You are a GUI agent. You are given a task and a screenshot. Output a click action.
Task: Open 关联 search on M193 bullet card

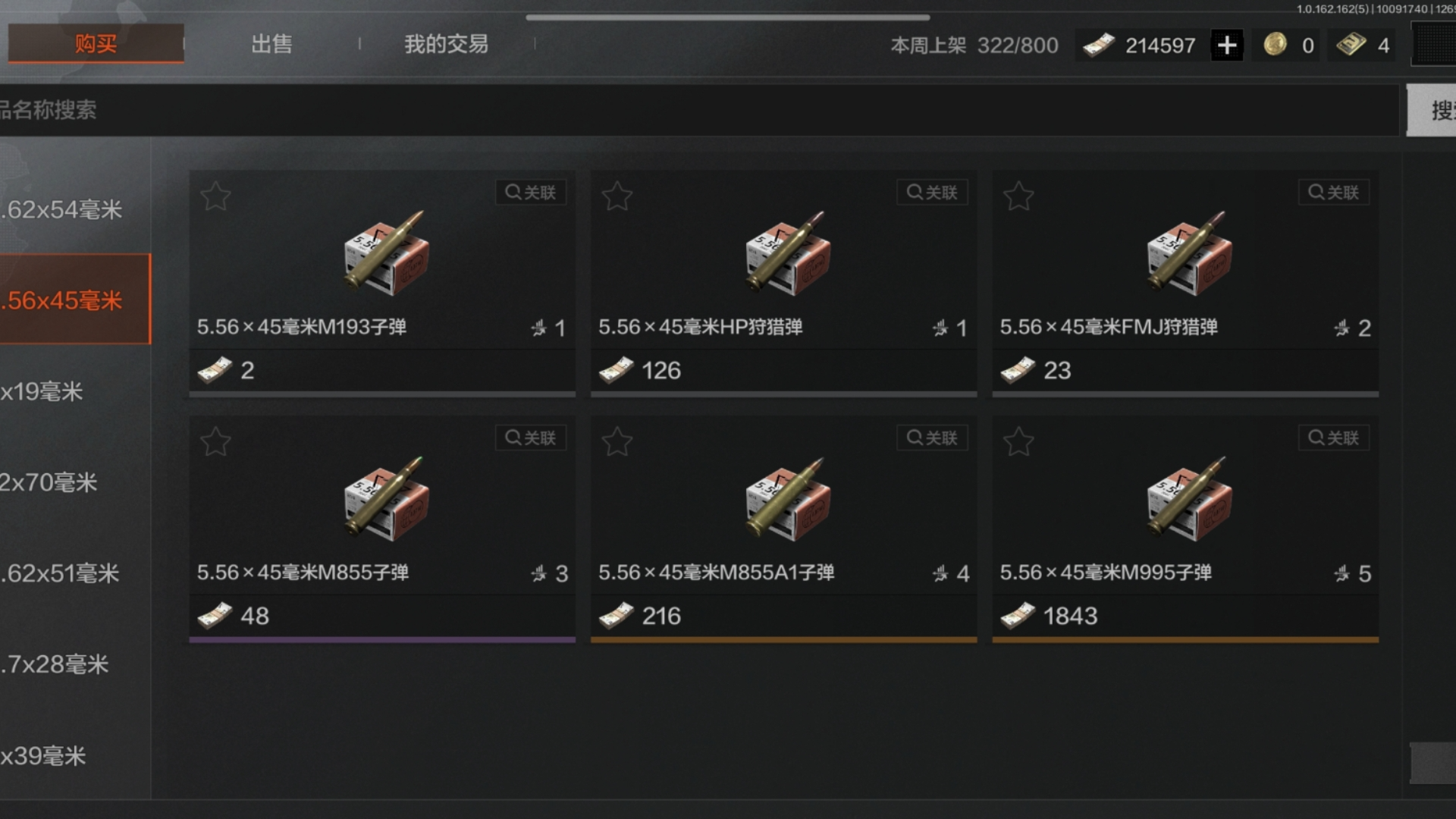tap(531, 193)
